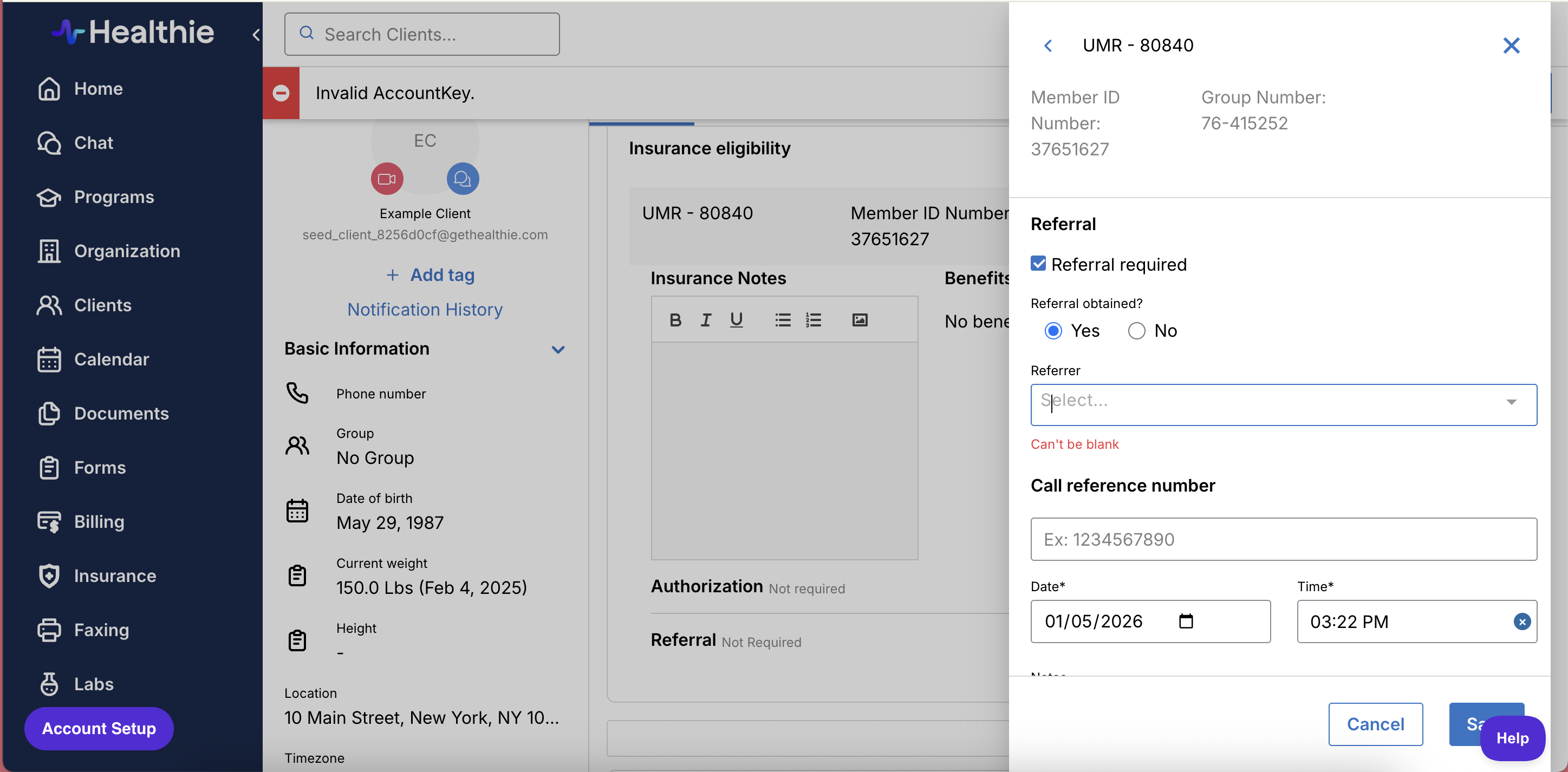Toggle italic formatting in notes editor
The image size is (1568, 772).
click(x=706, y=320)
